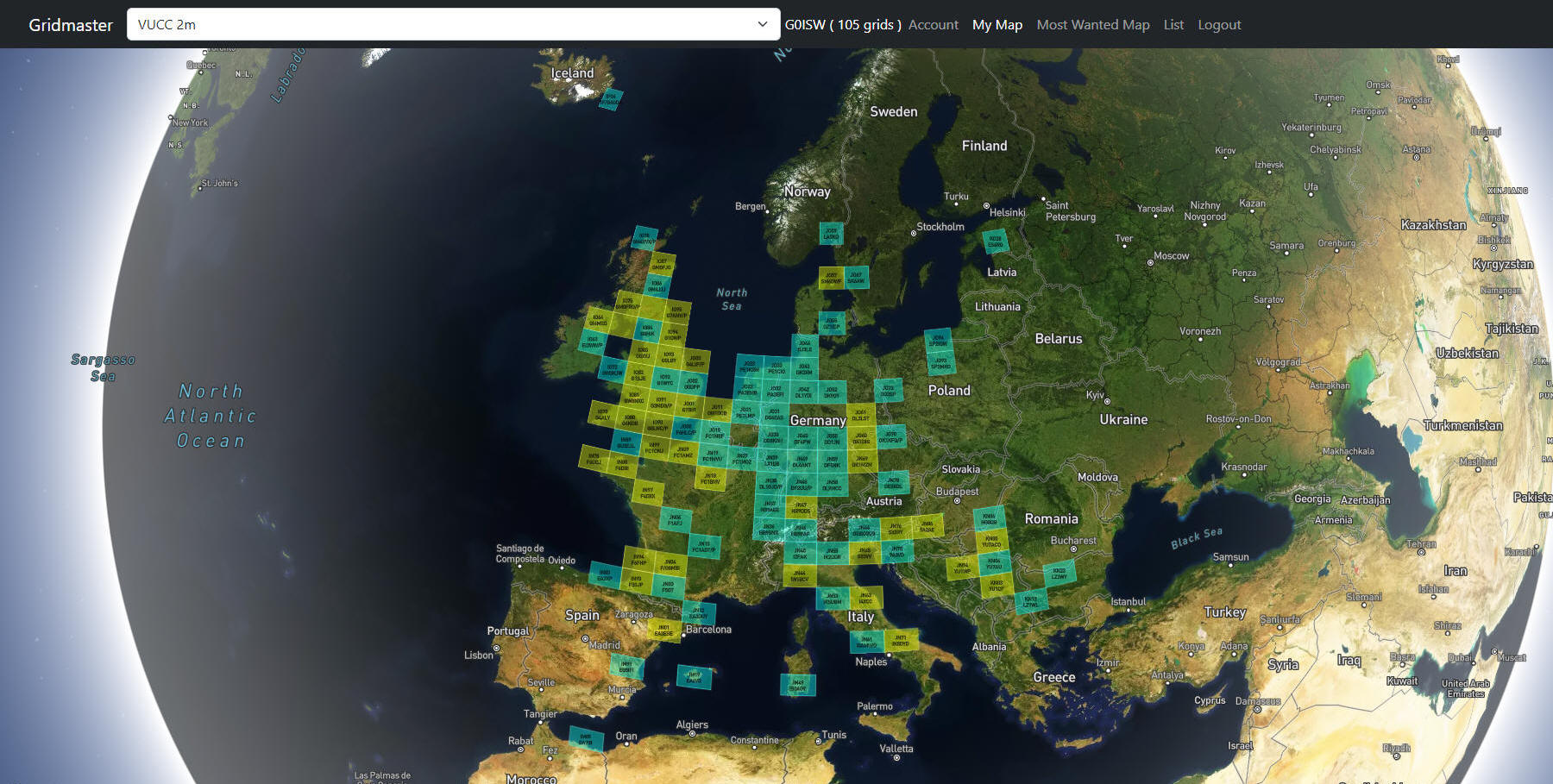Select the isolated JO73 grid square west of Poland
The width and height of the screenshot is (1553, 784).
click(889, 390)
